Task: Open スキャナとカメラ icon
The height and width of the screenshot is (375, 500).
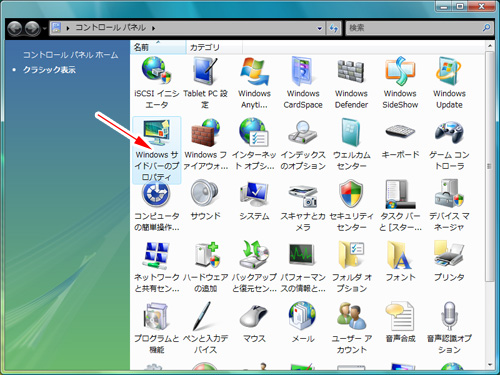Action: [303, 196]
